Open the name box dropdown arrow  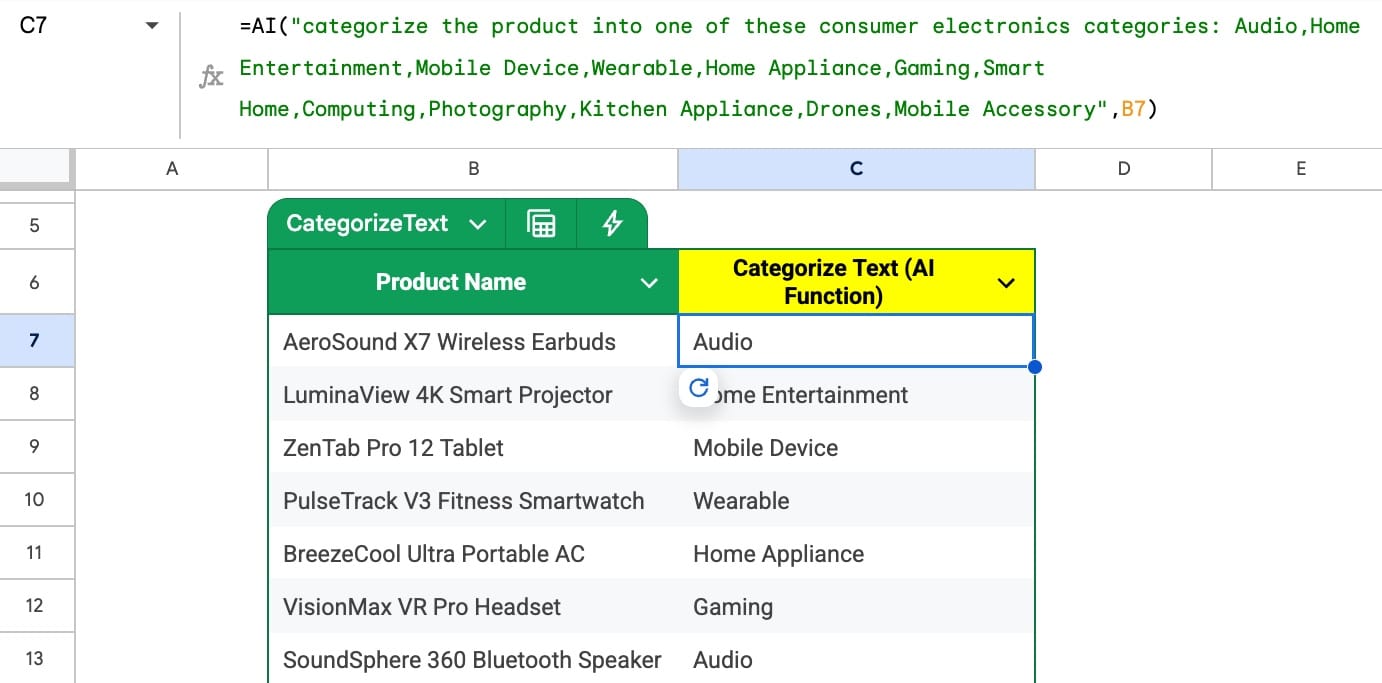tap(152, 25)
